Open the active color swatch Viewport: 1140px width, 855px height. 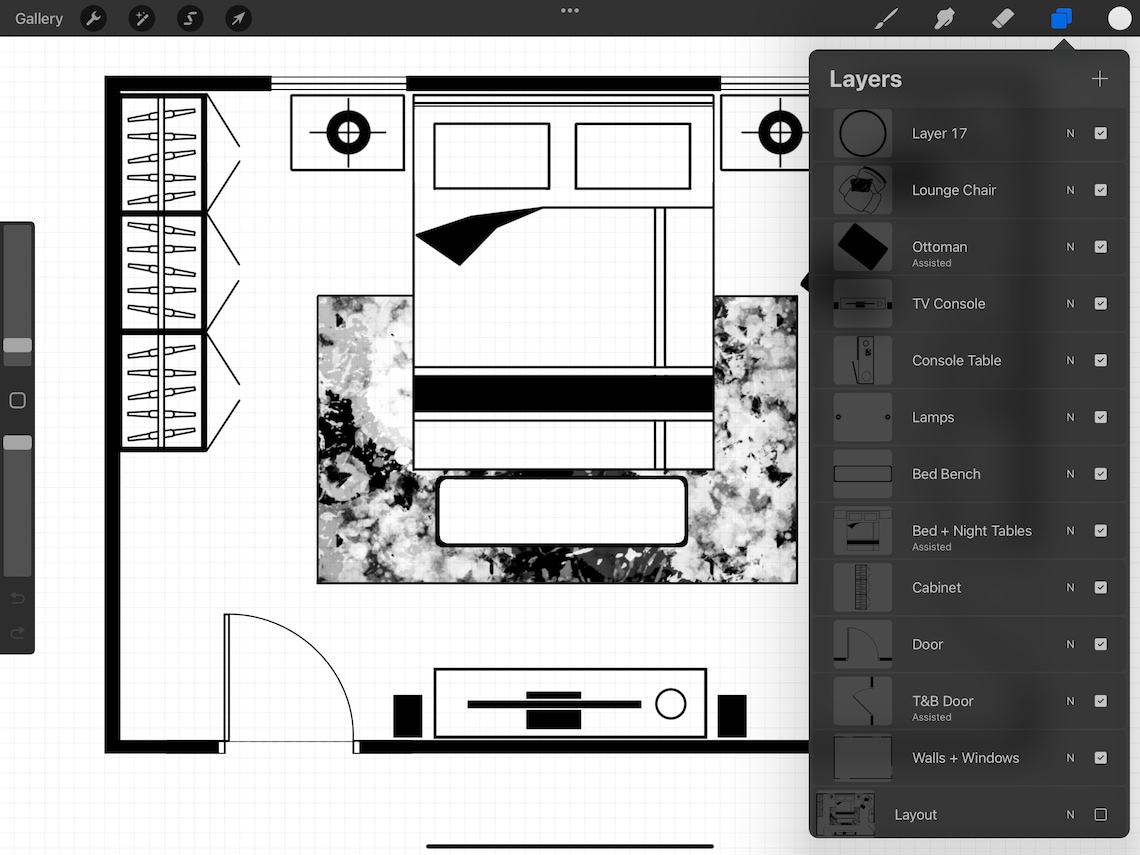[x=1118, y=18]
